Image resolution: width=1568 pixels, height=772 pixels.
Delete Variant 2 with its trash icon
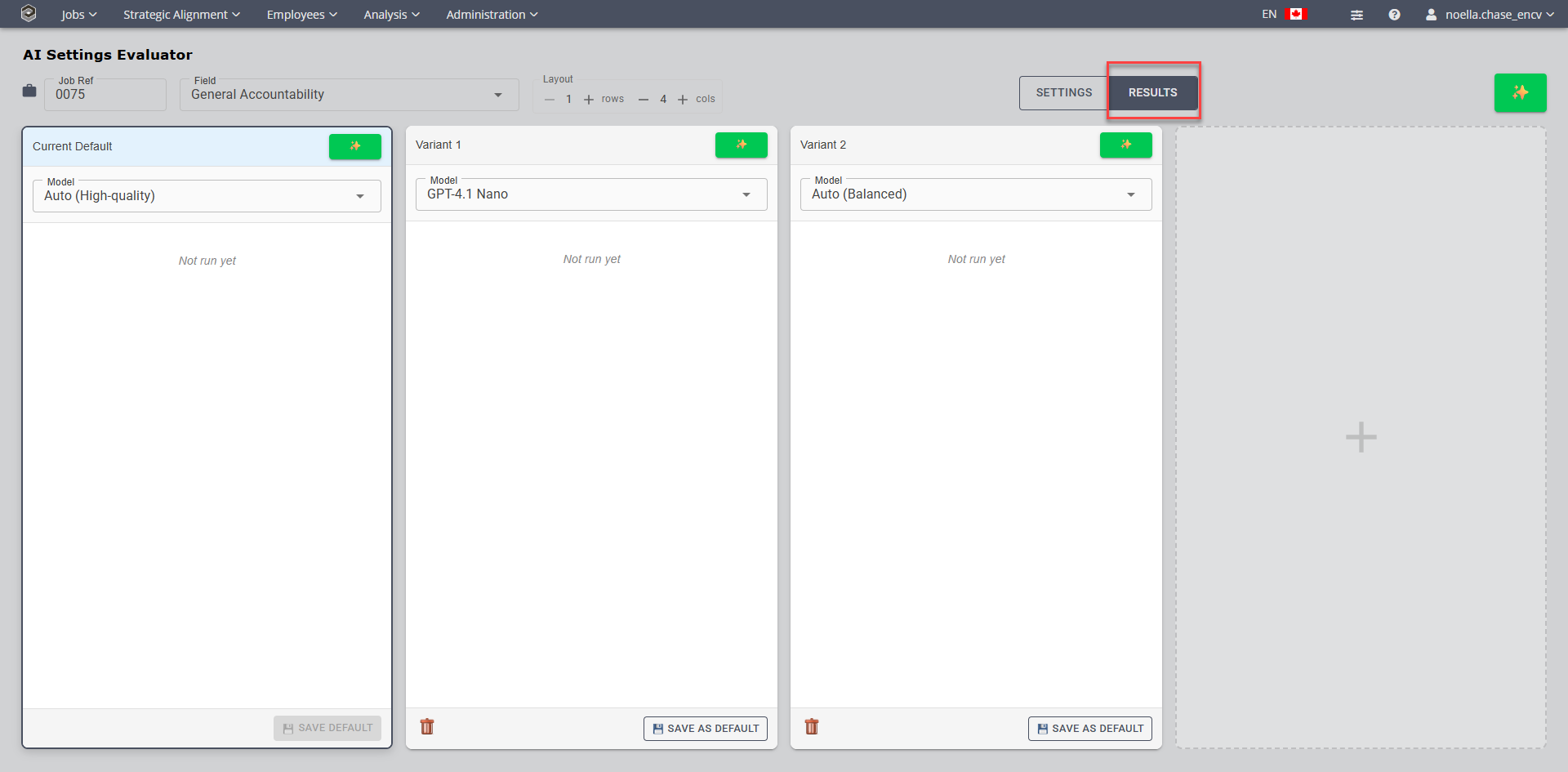[811, 726]
